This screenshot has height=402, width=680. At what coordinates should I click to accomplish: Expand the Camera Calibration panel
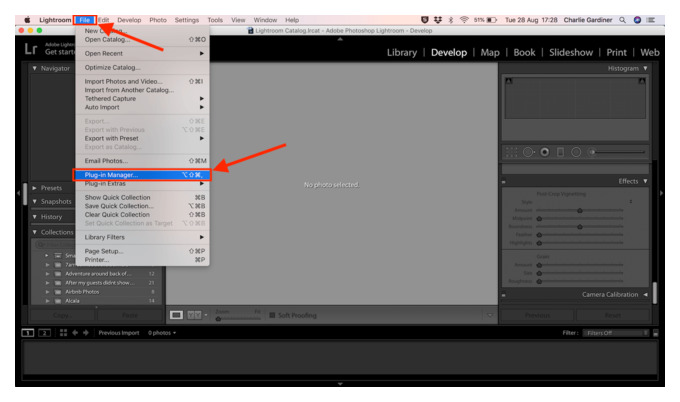[645, 294]
